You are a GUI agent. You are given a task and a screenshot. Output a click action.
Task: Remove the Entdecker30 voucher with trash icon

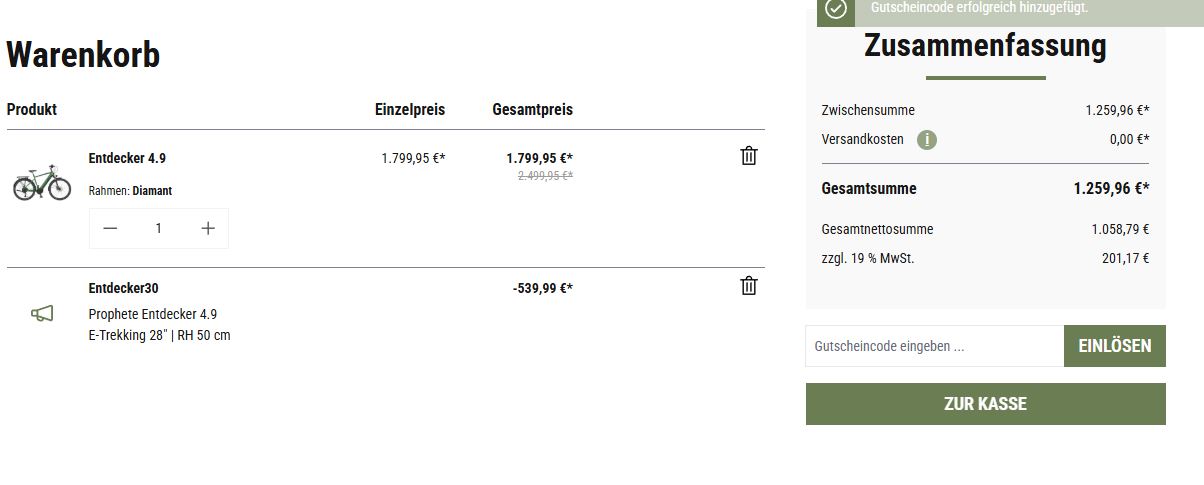(749, 286)
